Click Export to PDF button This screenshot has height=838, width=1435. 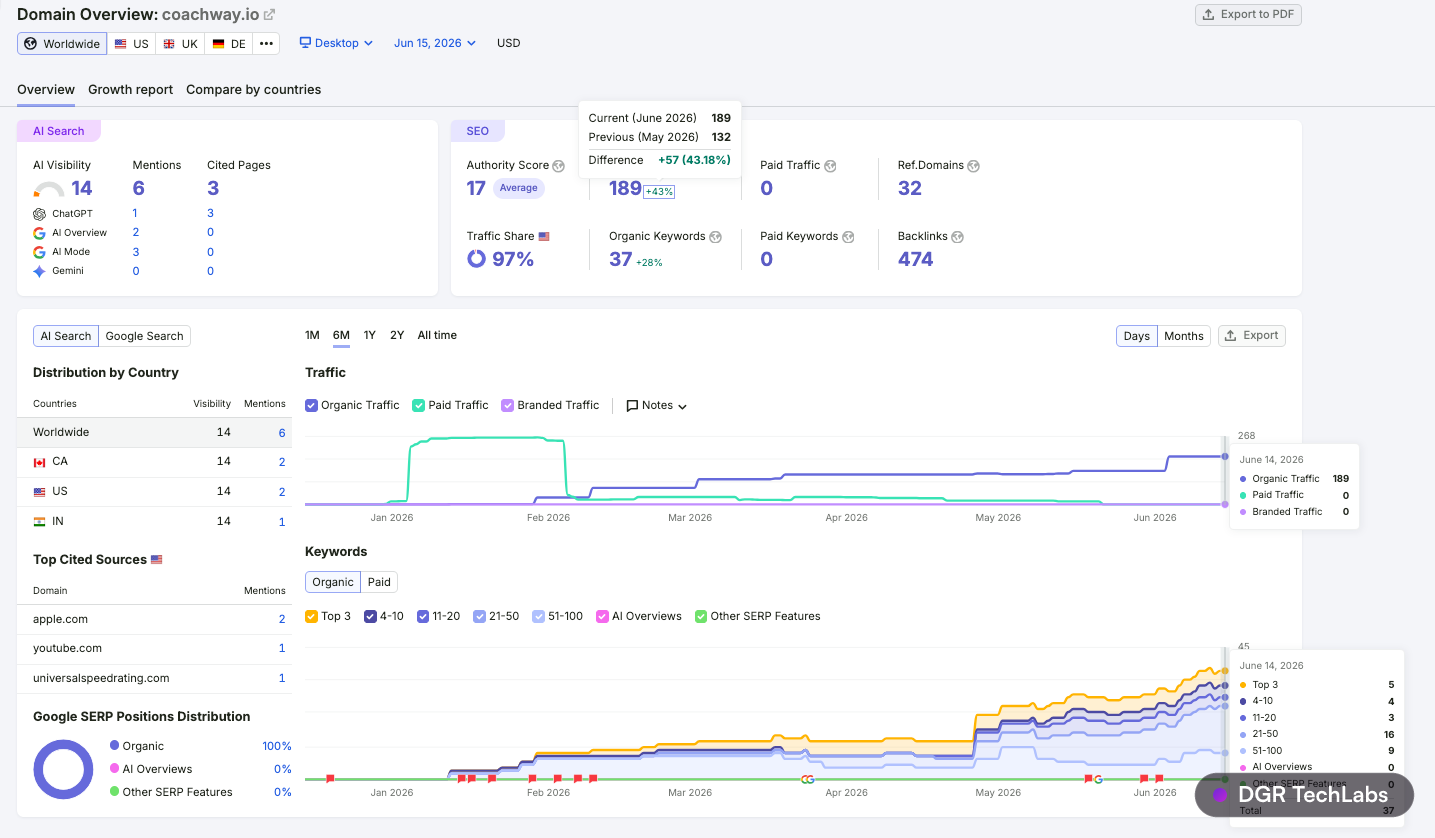(1248, 15)
